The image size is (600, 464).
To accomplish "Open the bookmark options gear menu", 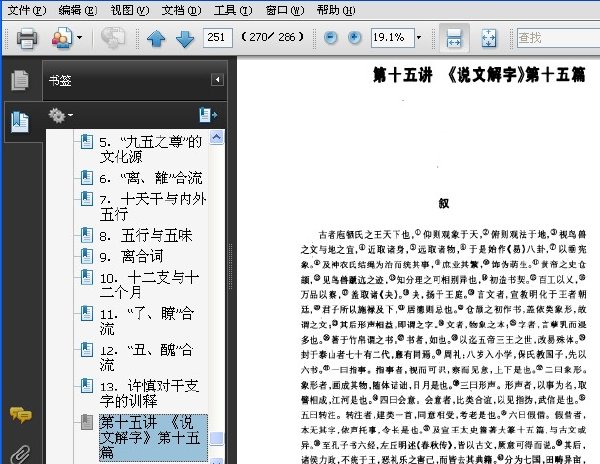I will tap(60, 115).
